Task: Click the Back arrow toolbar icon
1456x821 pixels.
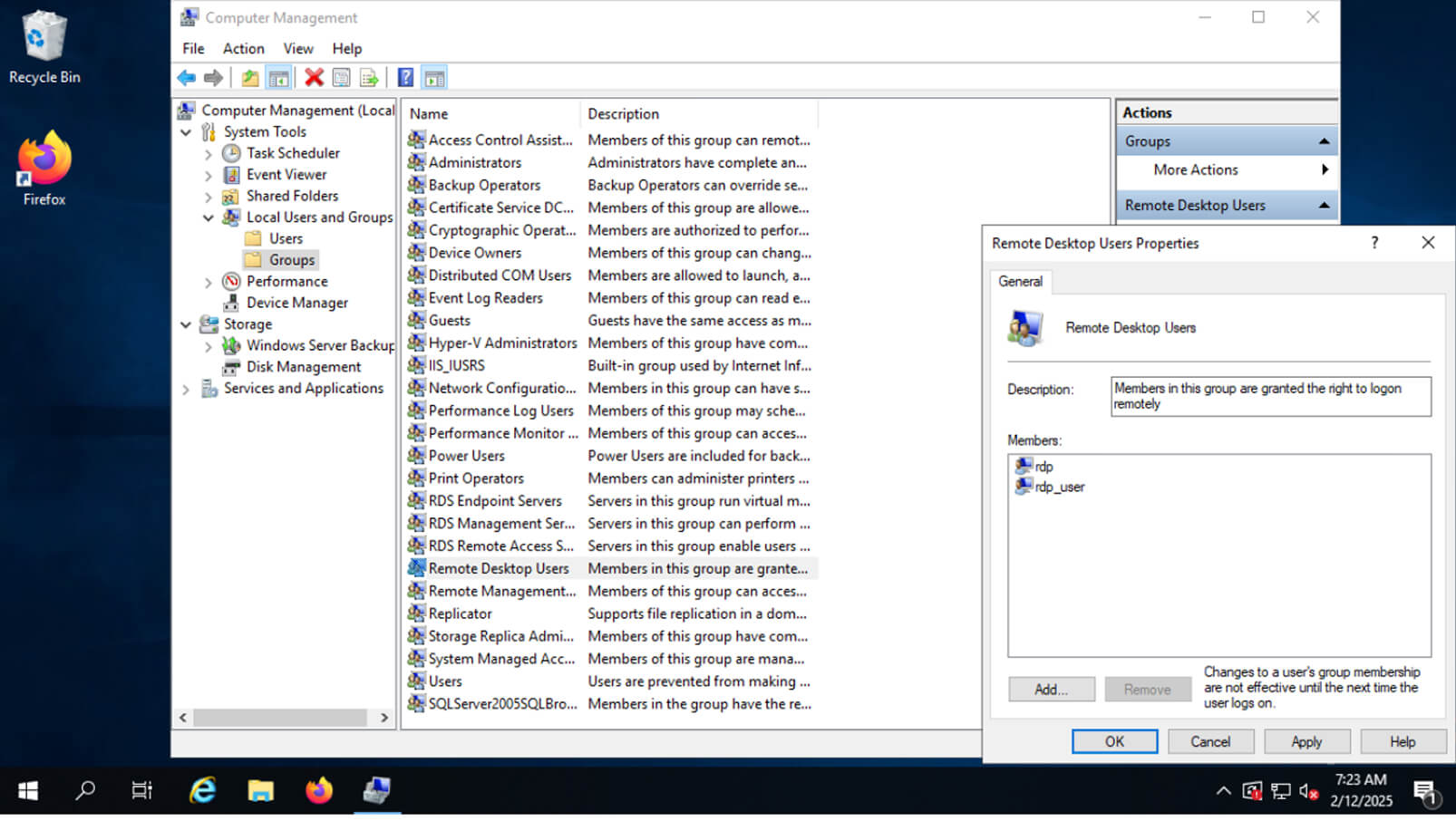Action: pyautogui.click(x=187, y=78)
